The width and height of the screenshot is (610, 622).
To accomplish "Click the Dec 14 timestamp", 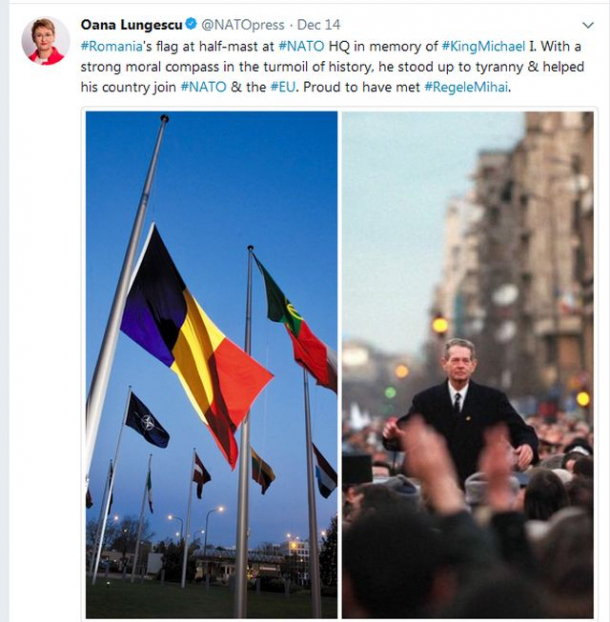I will (x=318, y=25).
